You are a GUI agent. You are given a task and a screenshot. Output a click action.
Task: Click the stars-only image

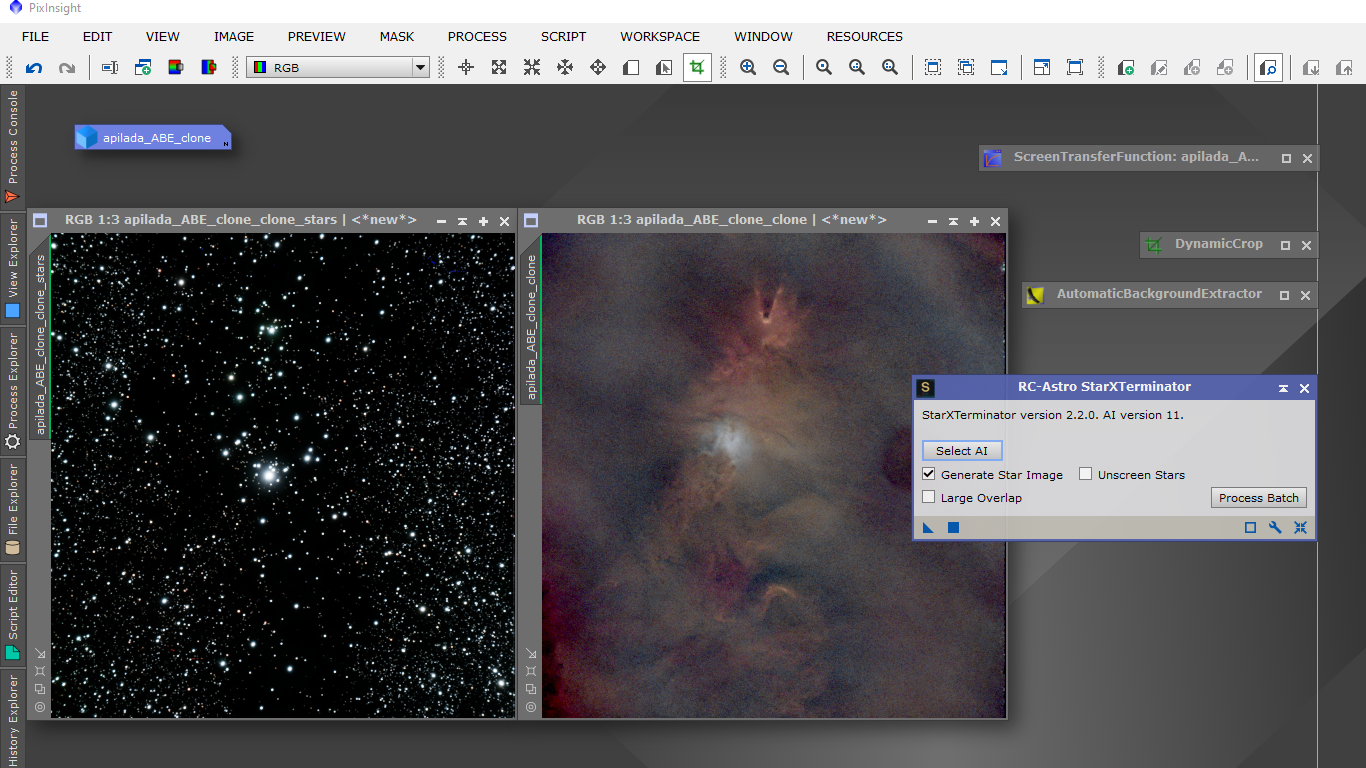click(x=283, y=476)
